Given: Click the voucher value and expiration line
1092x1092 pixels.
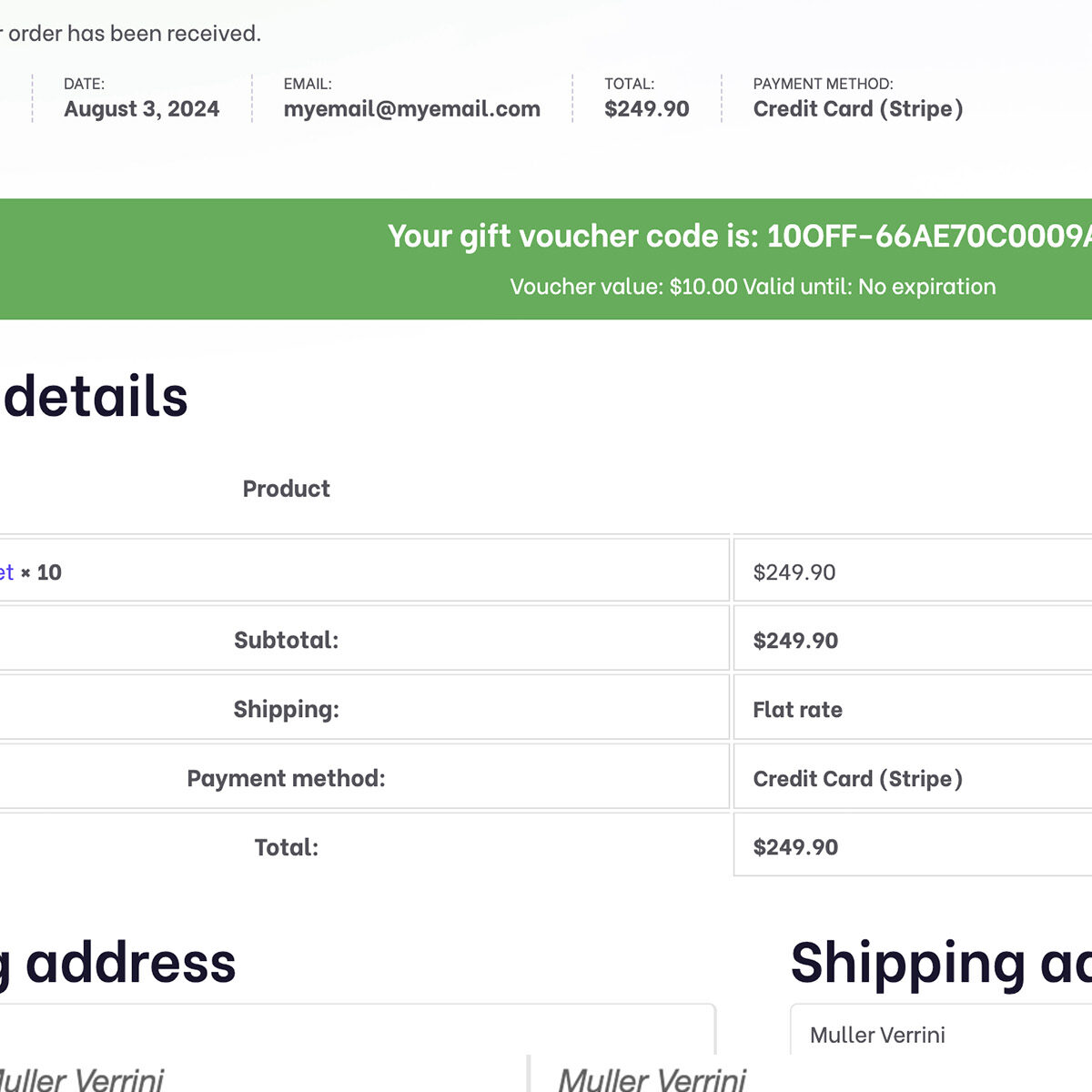Looking at the screenshot, I should click(753, 287).
